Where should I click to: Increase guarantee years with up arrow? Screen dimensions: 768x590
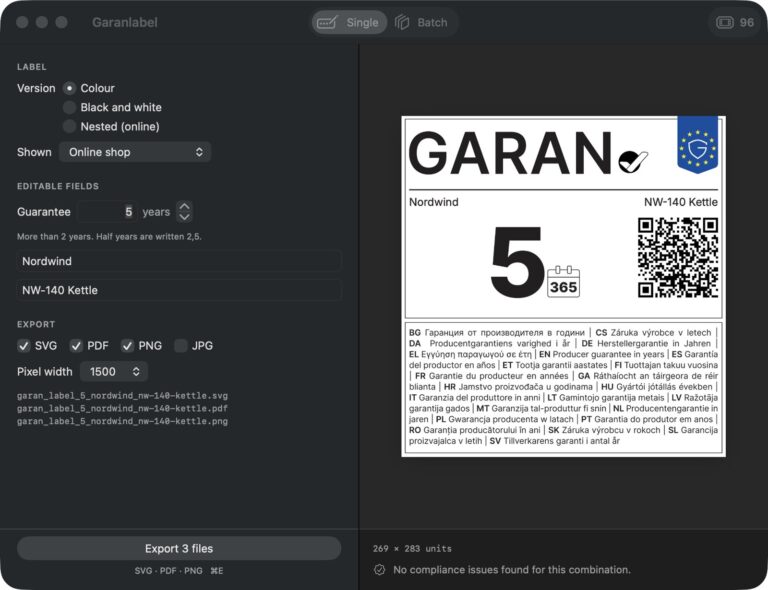184,207
